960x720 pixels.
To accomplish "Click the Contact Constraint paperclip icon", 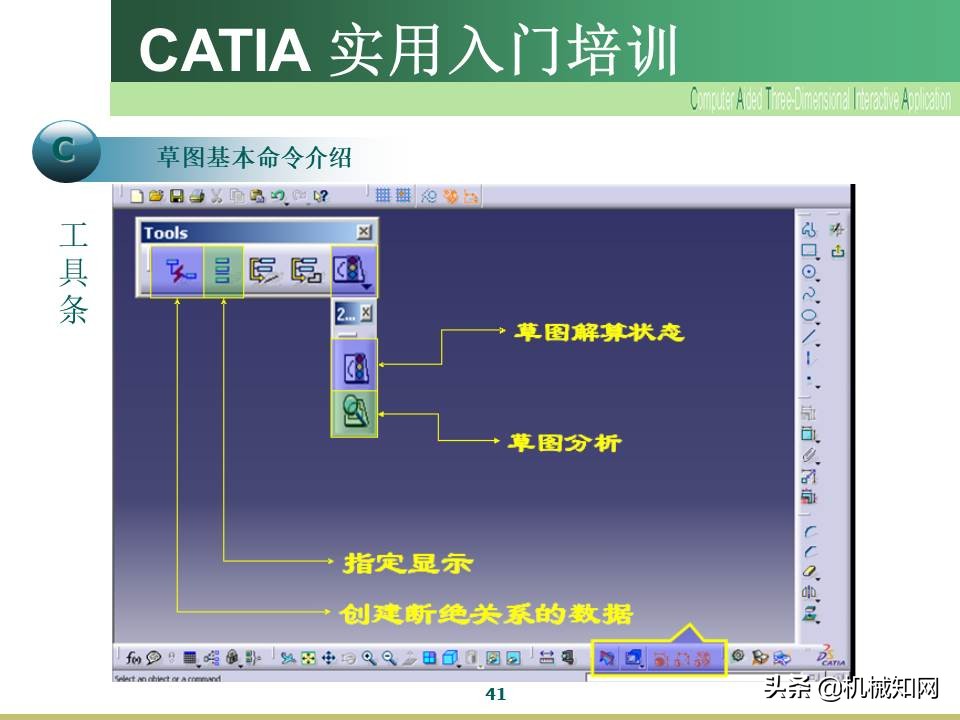I will (x=809, y=455).
